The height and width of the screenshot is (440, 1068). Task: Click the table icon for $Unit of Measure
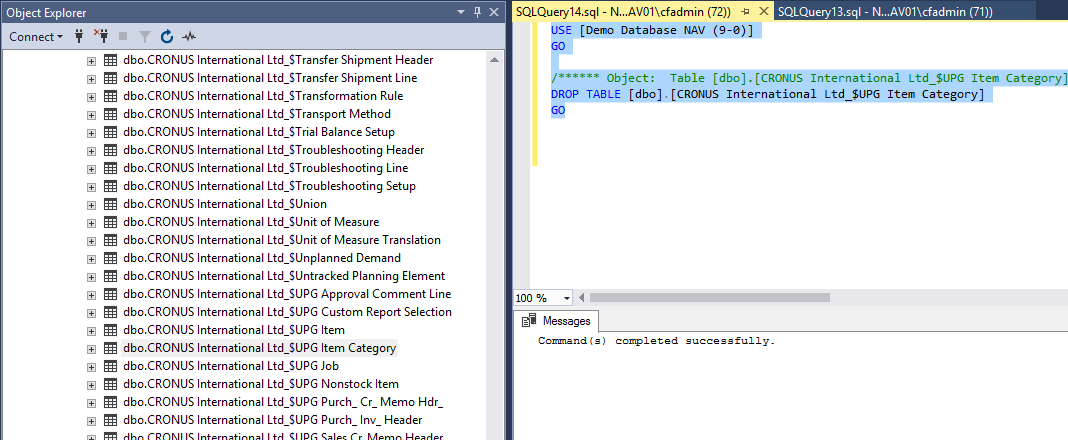[x=110, y=223]
